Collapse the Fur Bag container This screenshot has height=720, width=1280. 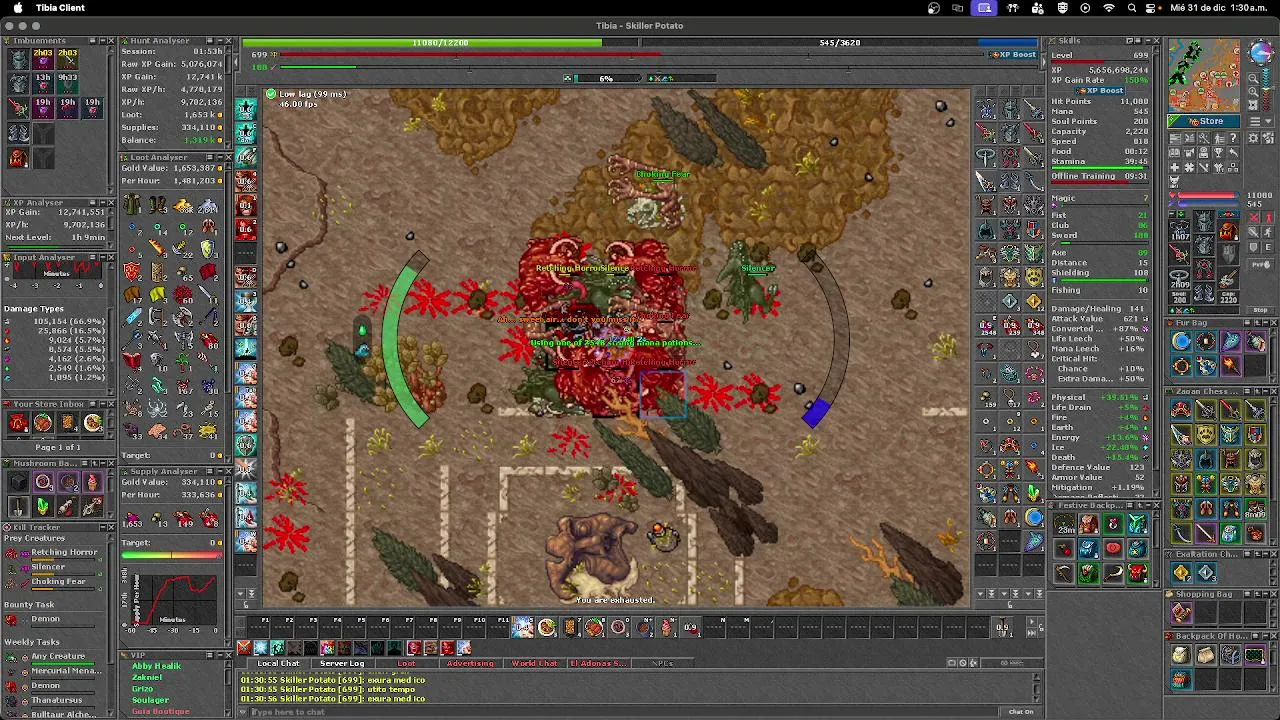pos(1264,323)
